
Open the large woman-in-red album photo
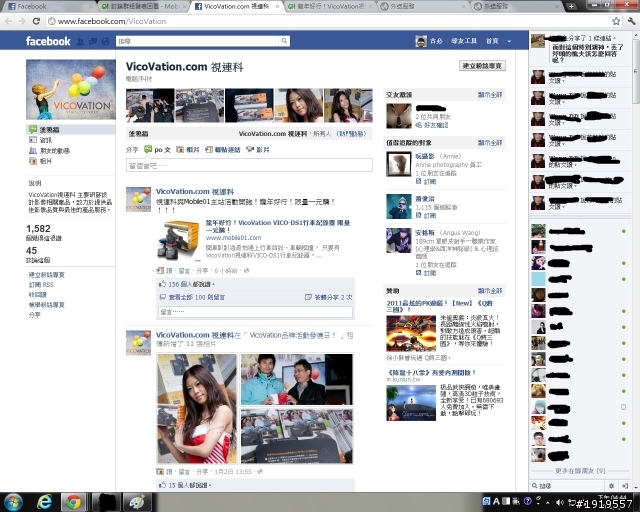197,408
